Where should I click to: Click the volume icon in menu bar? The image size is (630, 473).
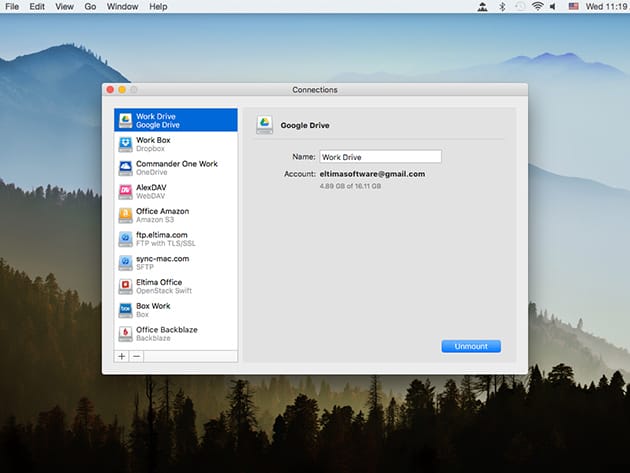click(x=553, y=7)
